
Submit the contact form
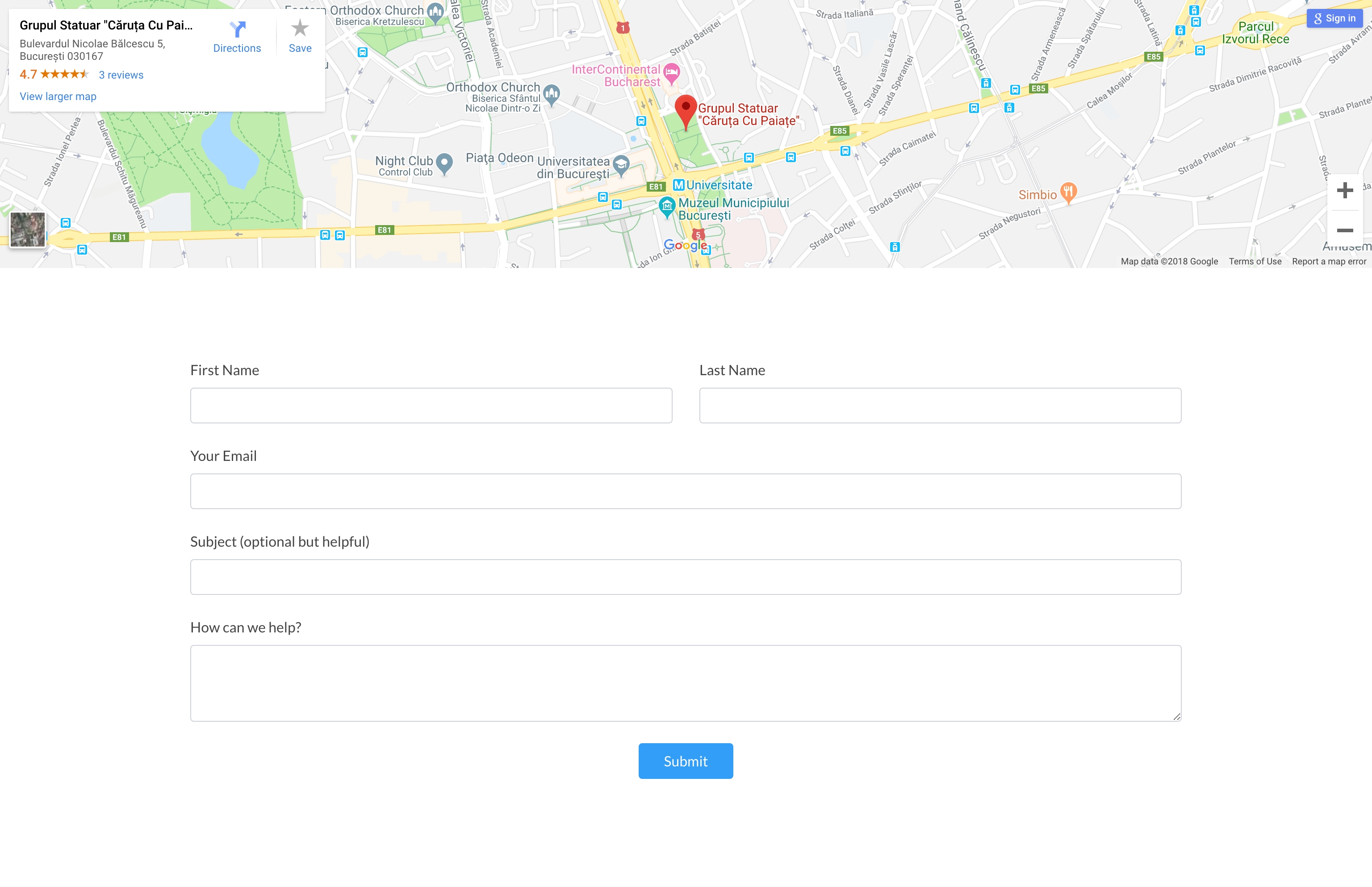click(686, 761)
